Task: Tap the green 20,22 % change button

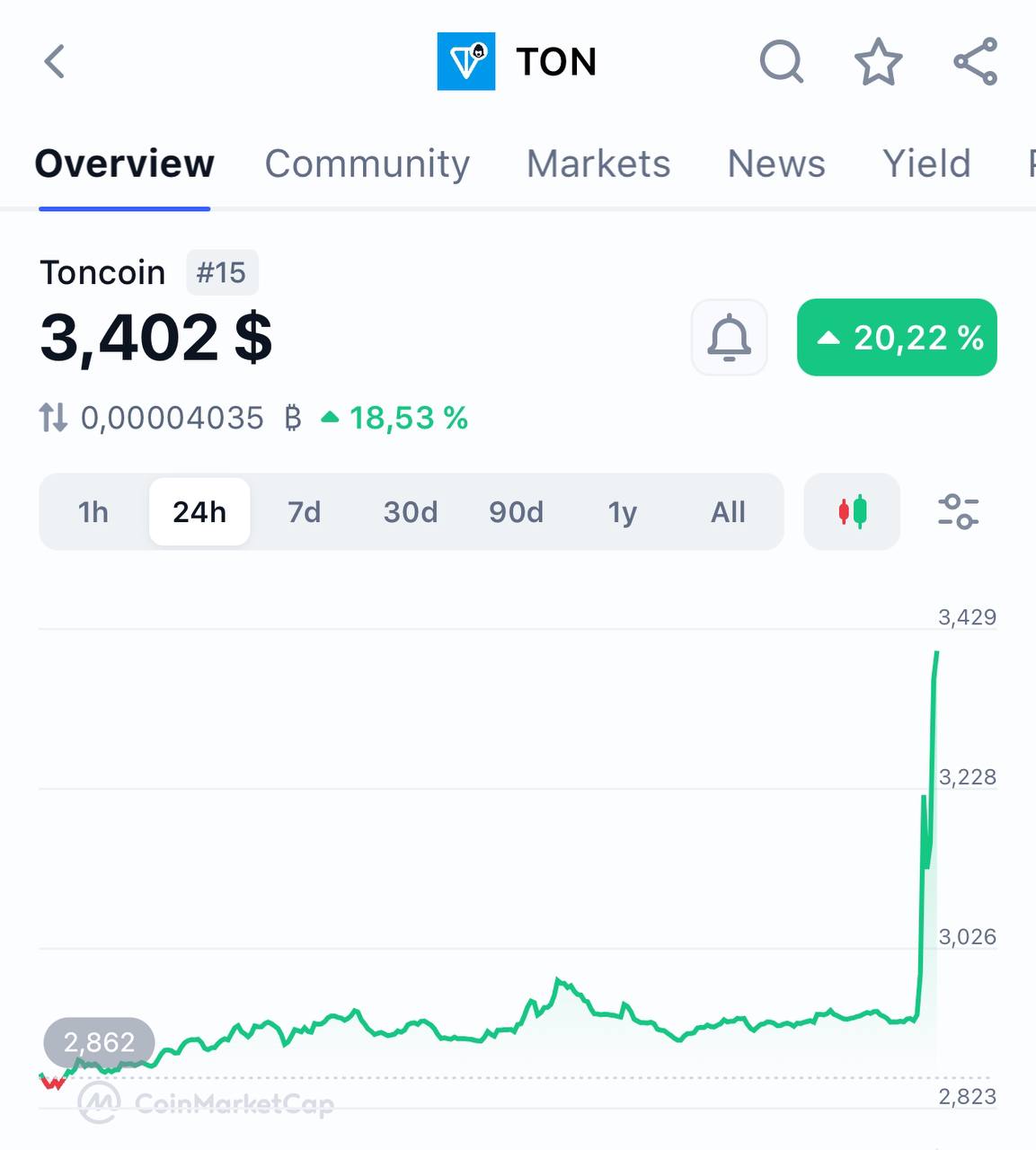Action: pyautogui.click(x=897, y=338)
